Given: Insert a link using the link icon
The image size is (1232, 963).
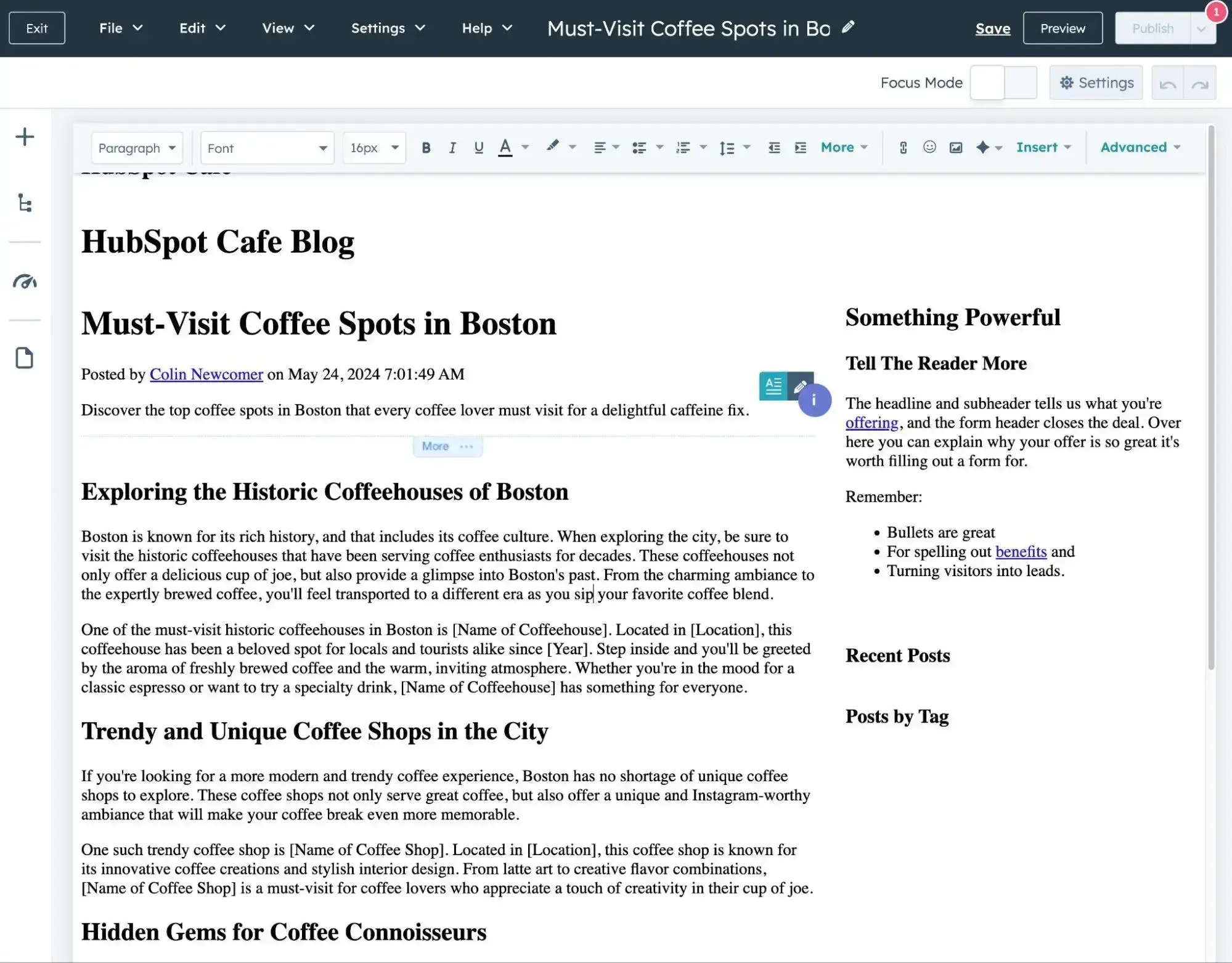Looking at the screenshot, I should click(903, 147).
